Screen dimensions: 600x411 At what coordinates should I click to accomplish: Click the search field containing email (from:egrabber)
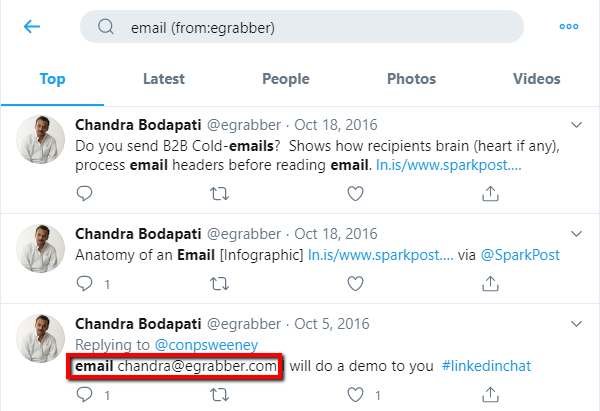click(302, 27)
